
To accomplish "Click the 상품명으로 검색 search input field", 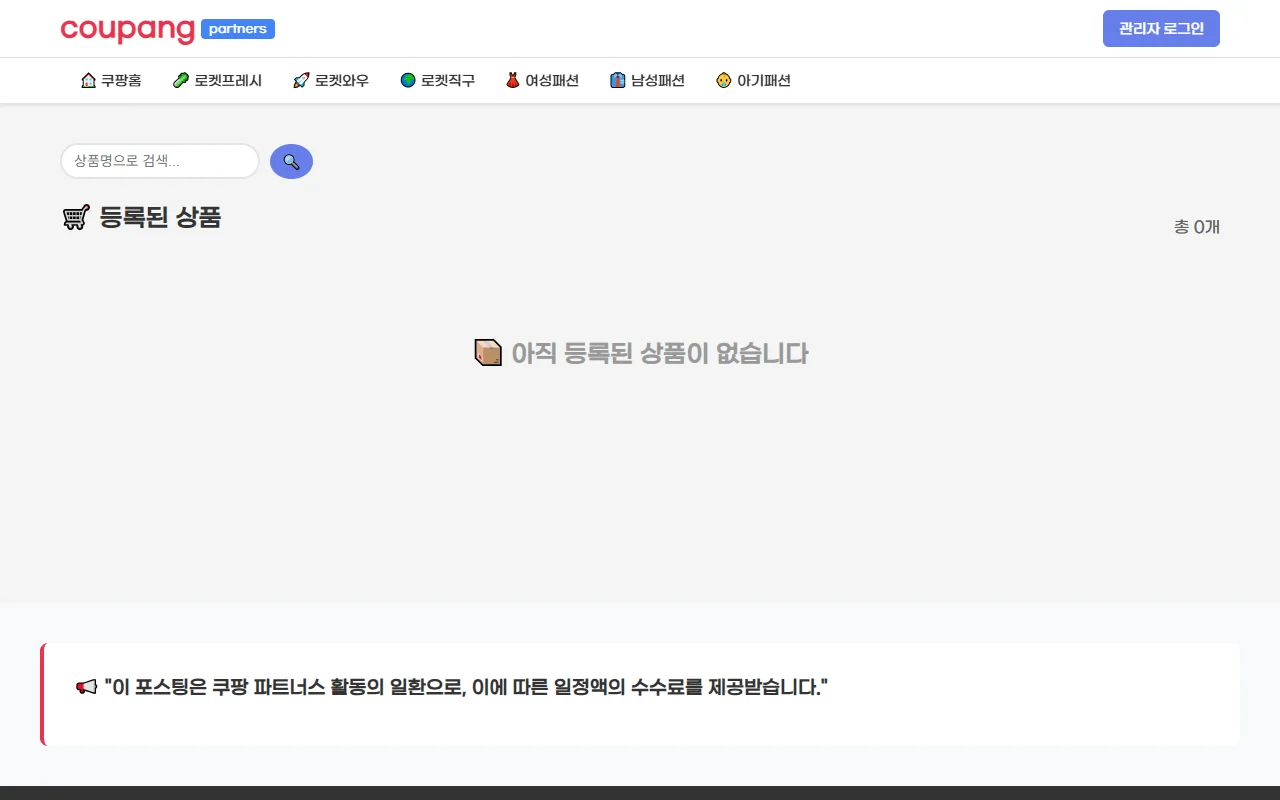I will (159, 161).
